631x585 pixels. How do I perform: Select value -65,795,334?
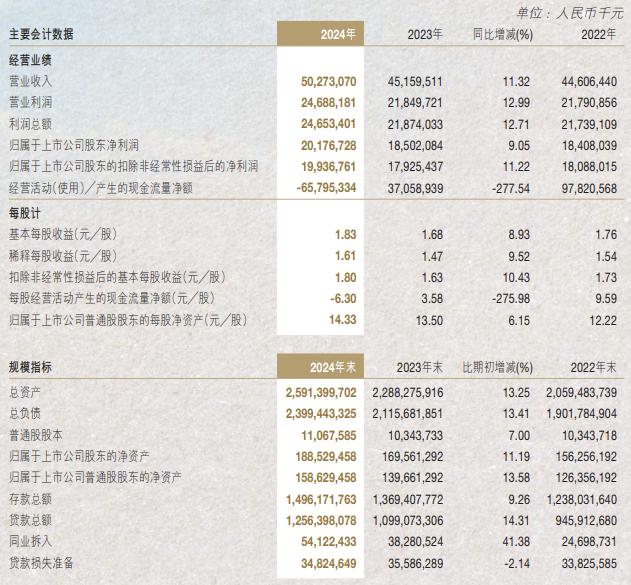pos(326,188)
